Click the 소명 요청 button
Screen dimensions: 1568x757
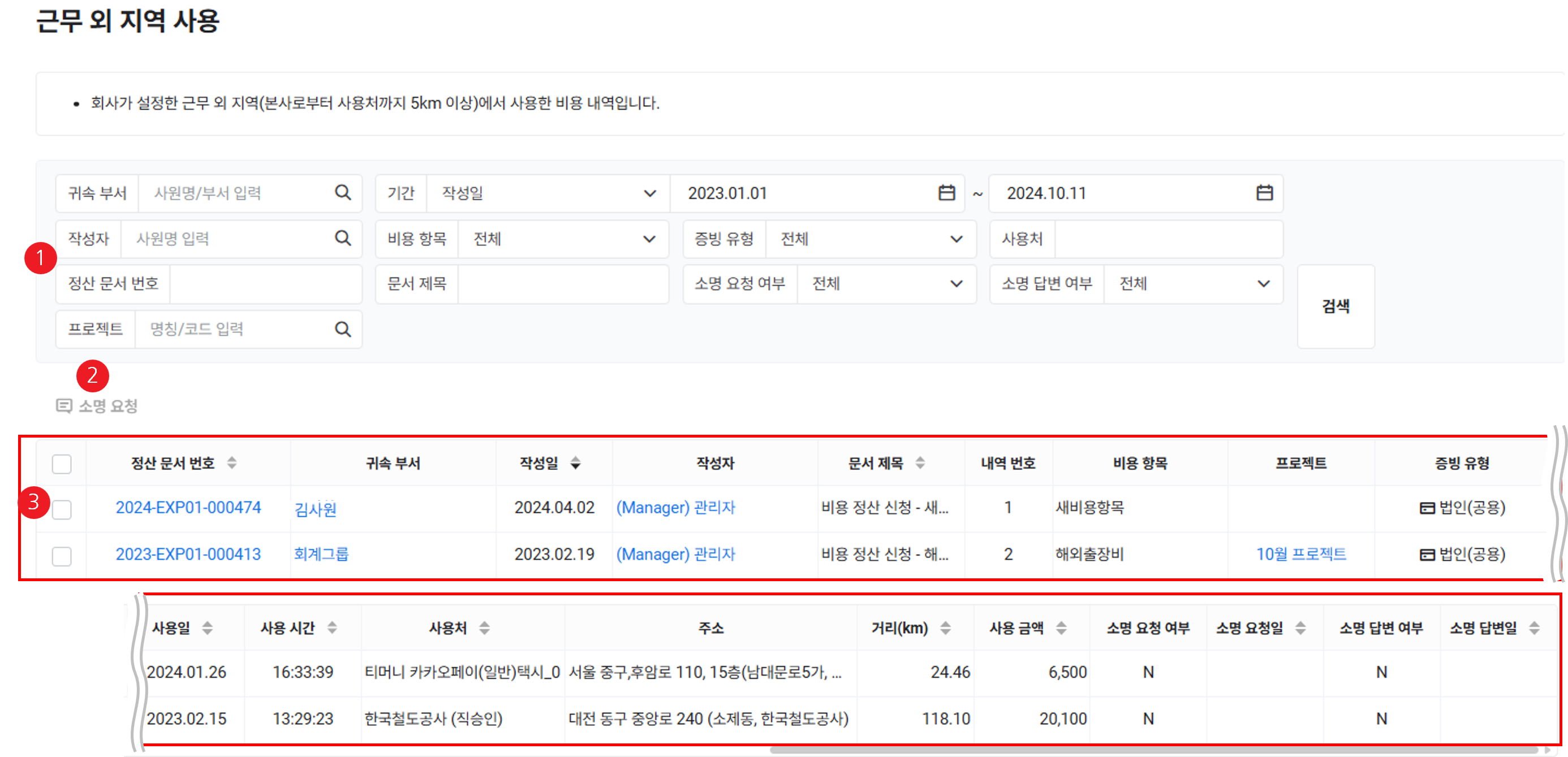point(97,406)
